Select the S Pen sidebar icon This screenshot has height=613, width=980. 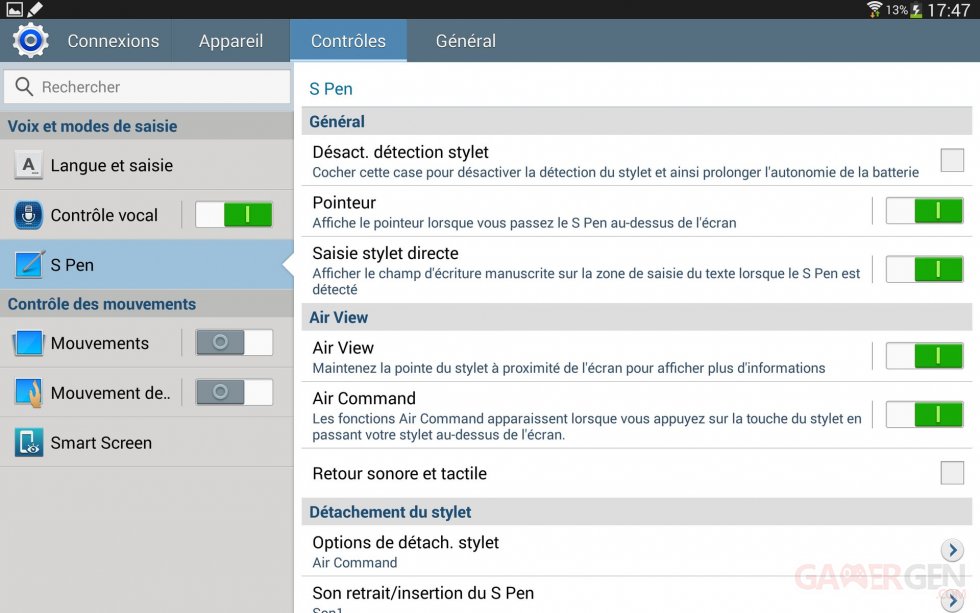[29, 265]
